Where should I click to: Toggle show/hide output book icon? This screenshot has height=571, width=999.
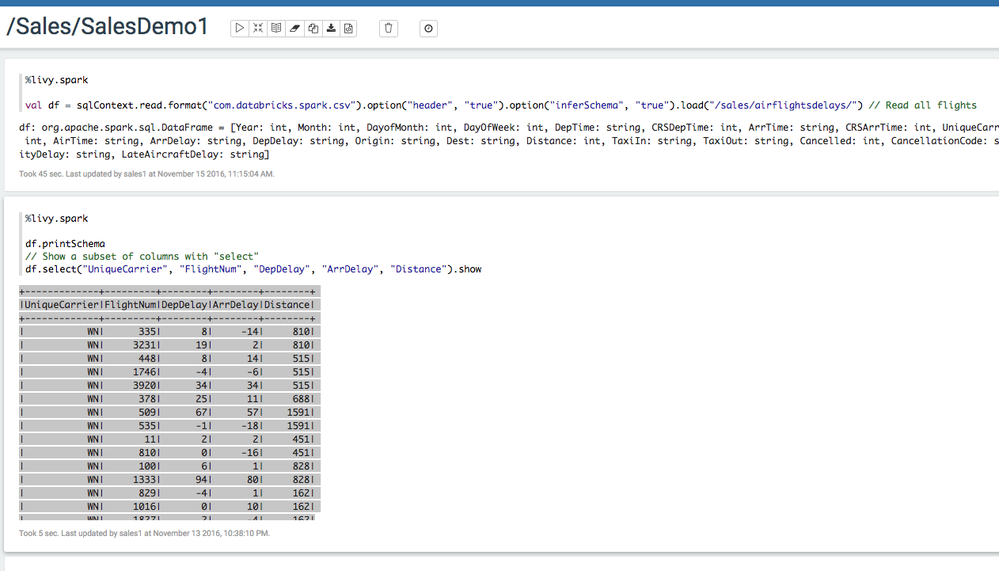point(276,29)
